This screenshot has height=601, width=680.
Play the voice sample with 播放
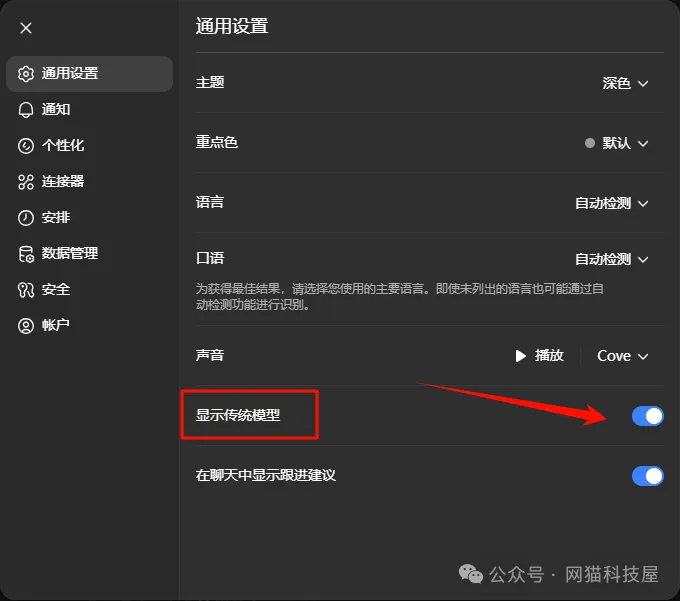539,356
